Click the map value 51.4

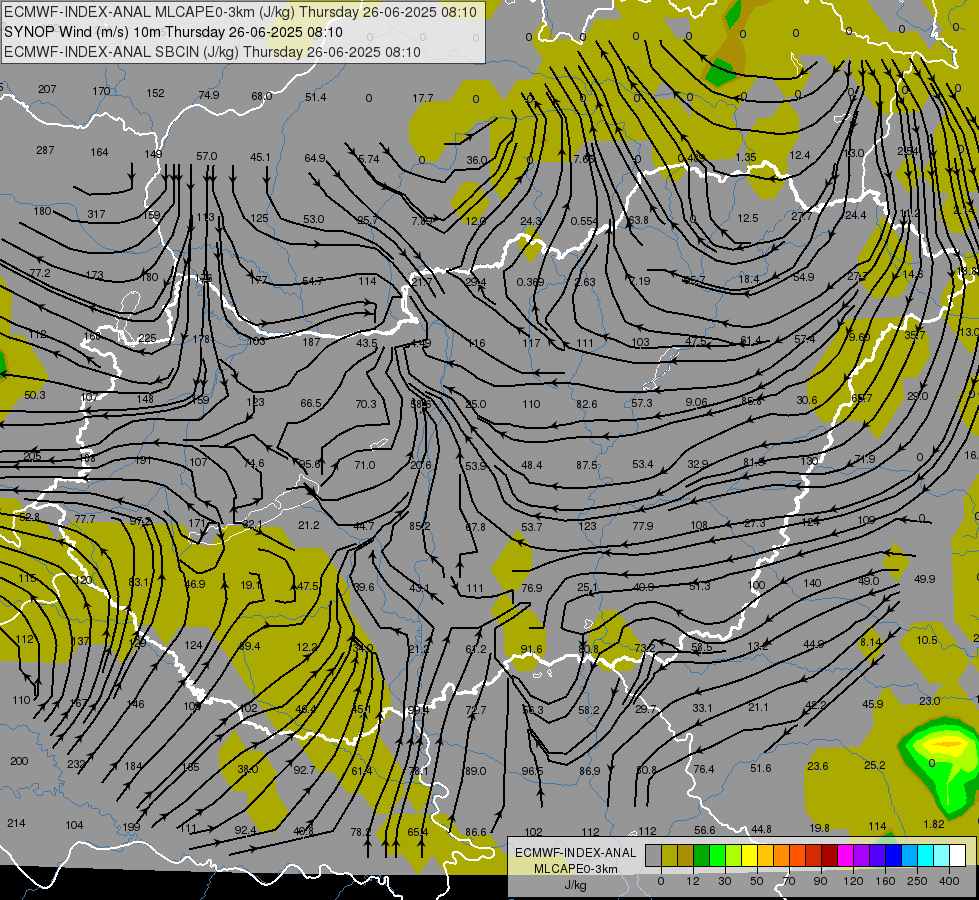pos(315,97)
